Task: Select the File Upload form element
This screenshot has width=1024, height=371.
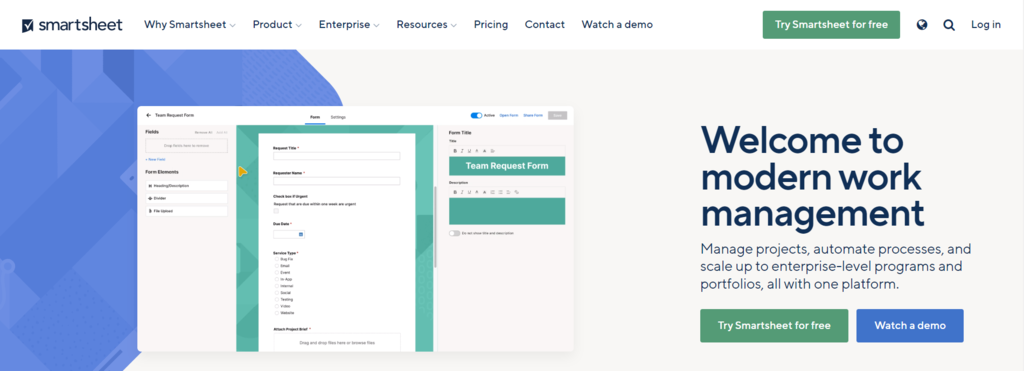Action: coord(186,211)
